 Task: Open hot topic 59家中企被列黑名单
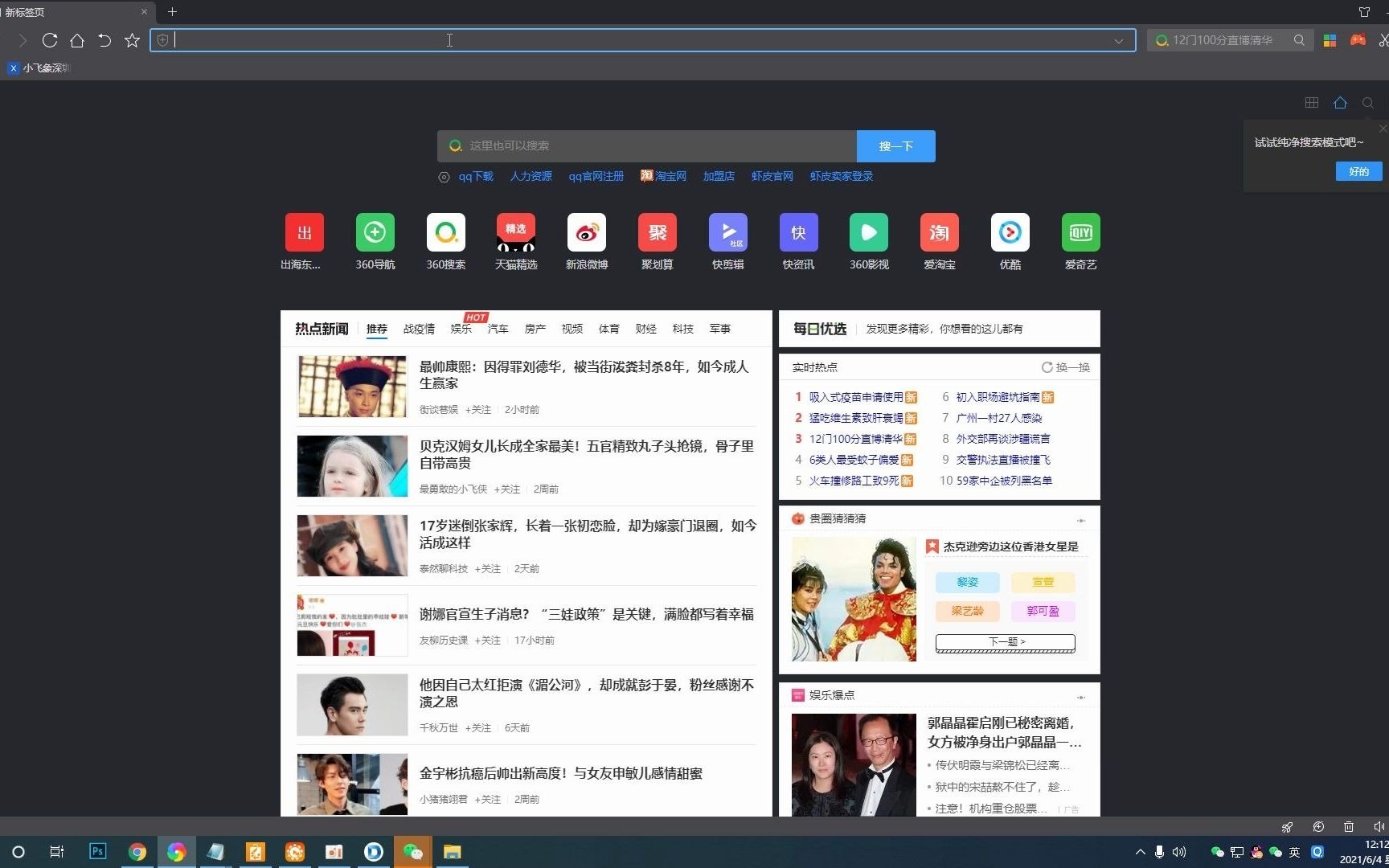1004,481
